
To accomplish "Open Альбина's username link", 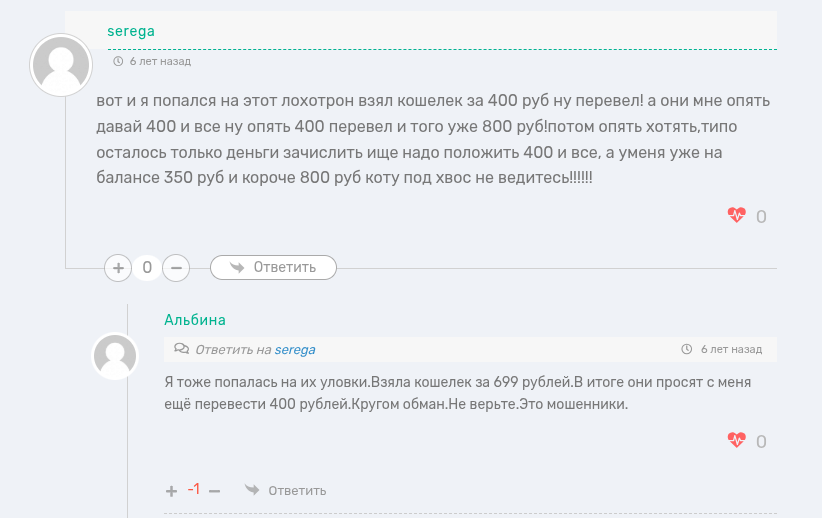I will click(195, 320).
